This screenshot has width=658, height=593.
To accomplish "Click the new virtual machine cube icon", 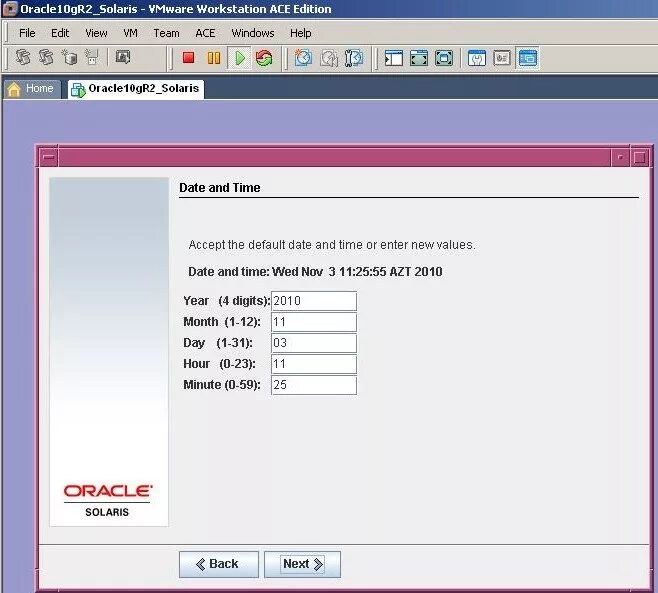I will point(69,57).
